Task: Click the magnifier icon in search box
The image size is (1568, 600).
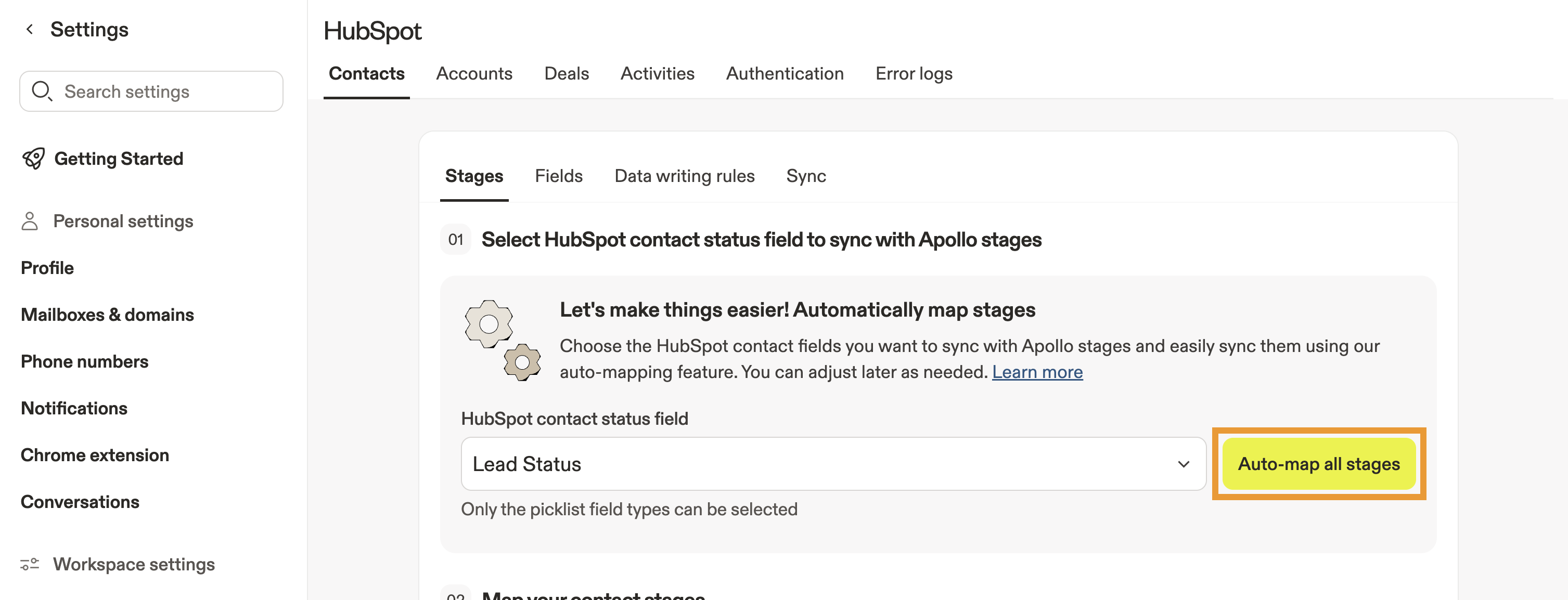Action: pos(42,92)
